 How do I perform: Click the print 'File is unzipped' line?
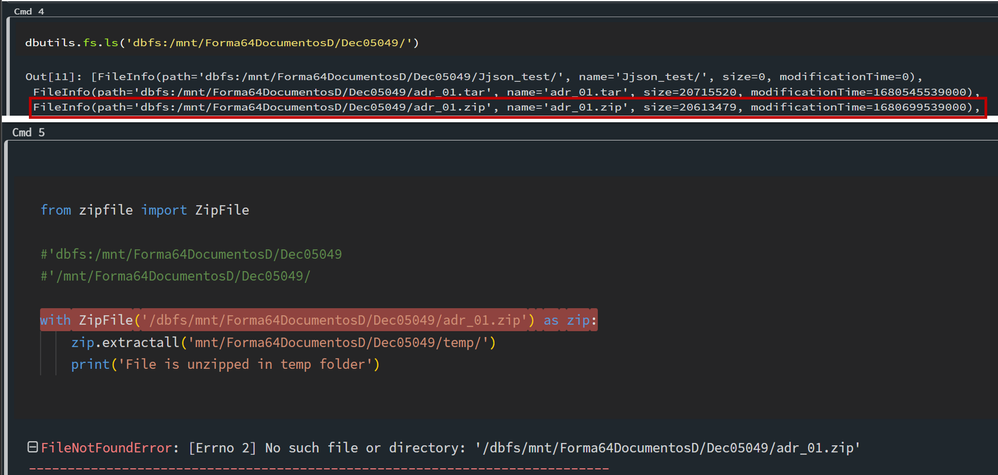pyautogui.click(x=226, y=364)
